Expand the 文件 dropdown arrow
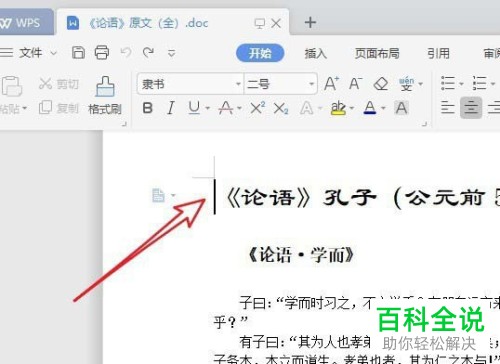 click(53, 53)
